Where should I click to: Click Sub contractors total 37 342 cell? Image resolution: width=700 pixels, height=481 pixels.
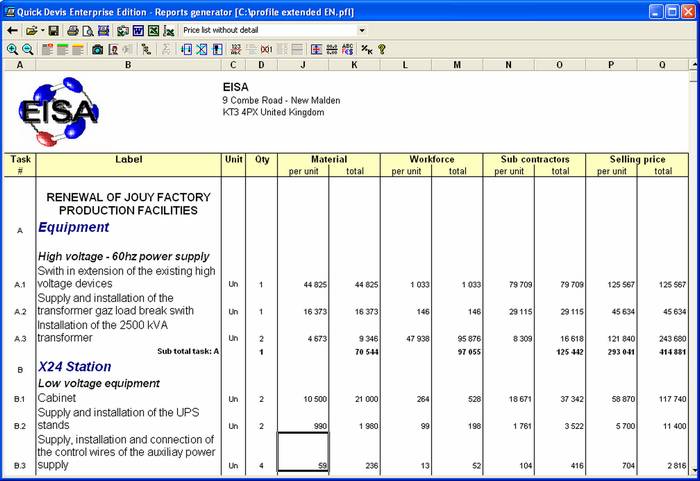point(572,399)
